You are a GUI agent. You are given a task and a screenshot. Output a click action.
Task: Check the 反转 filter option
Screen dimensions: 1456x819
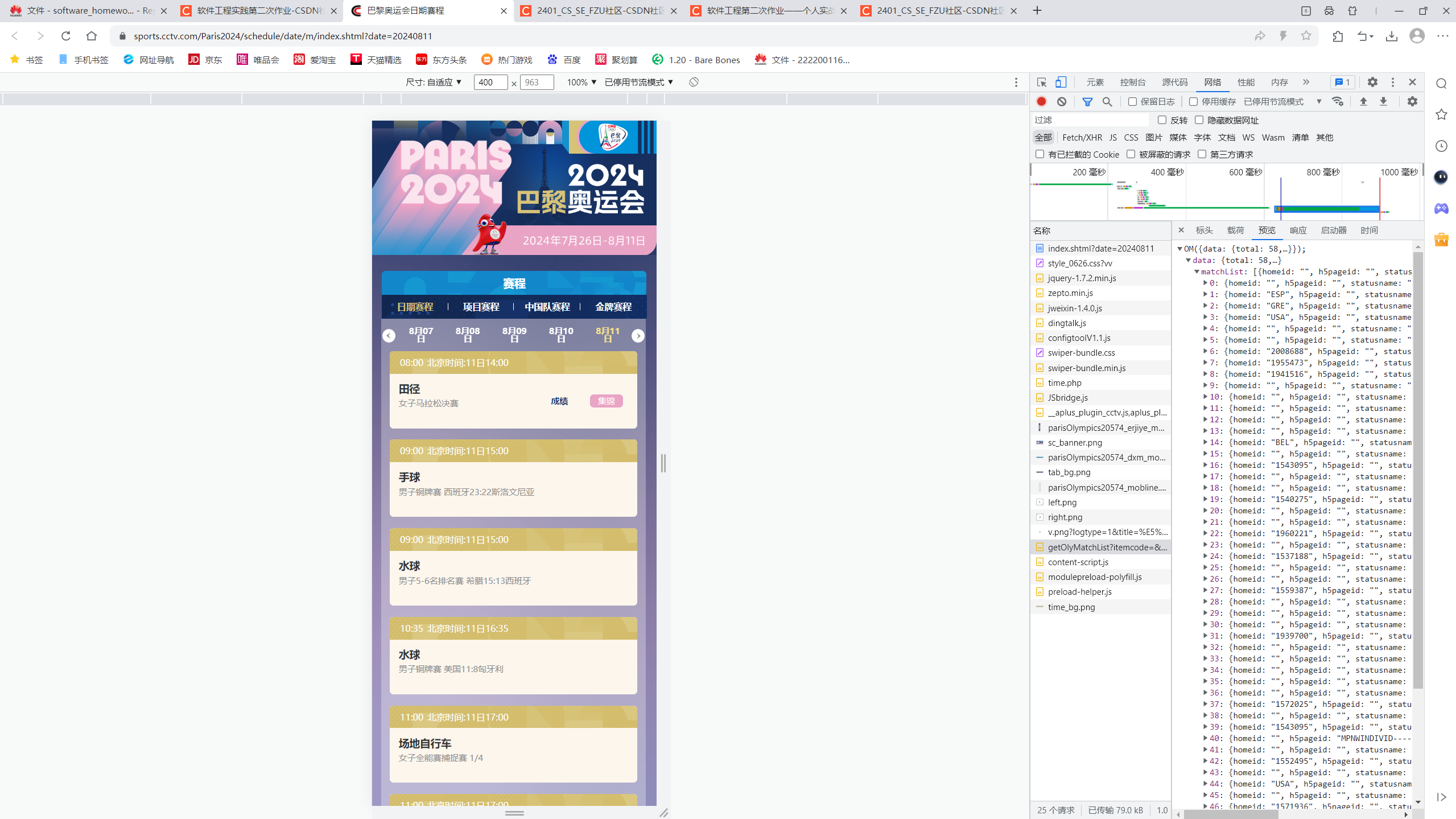1162,120
